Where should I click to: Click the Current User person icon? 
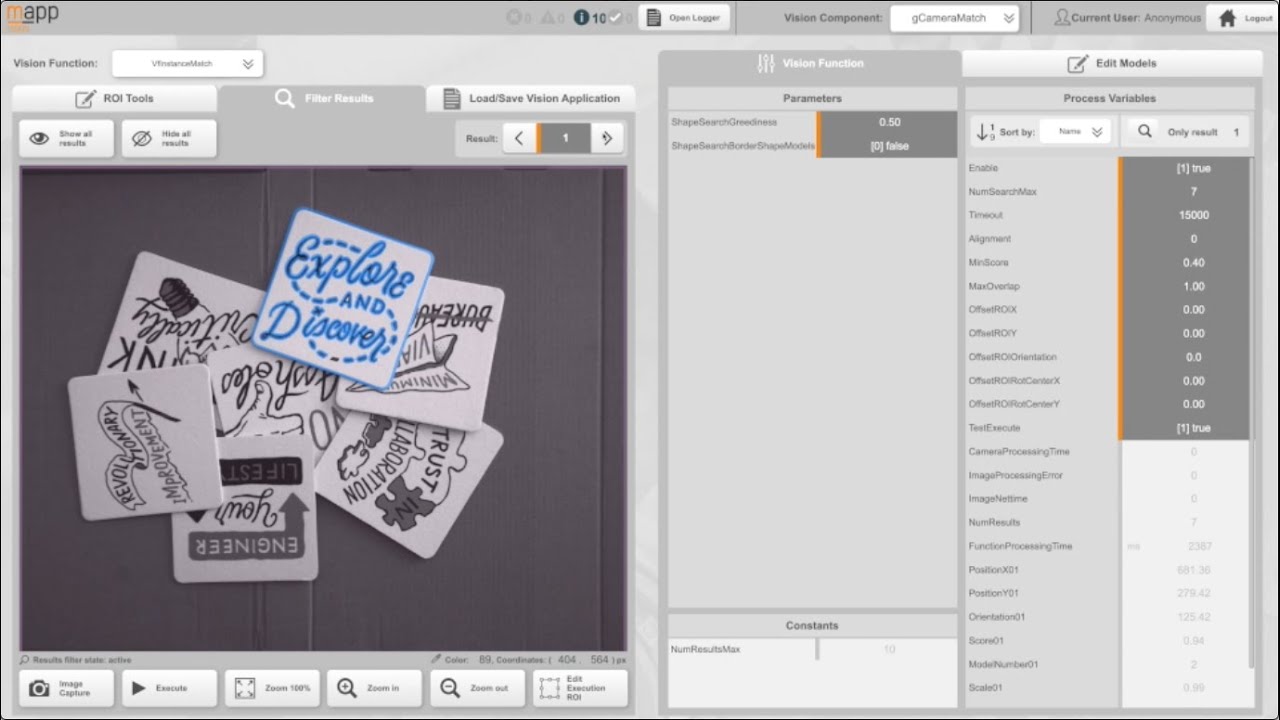(1062, 17)
